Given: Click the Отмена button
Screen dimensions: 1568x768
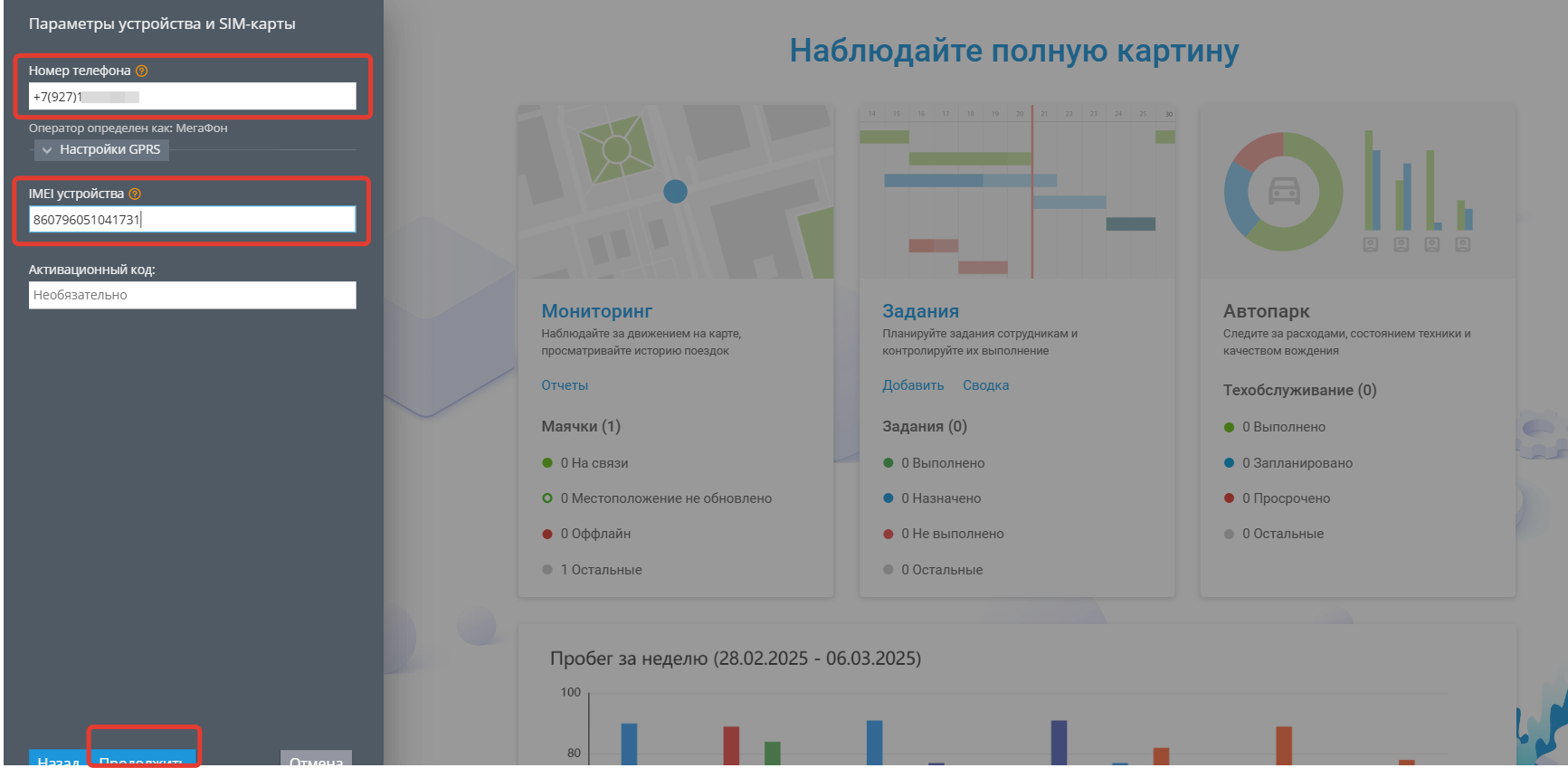Looking at the screenshot, I should pos(316,759).
